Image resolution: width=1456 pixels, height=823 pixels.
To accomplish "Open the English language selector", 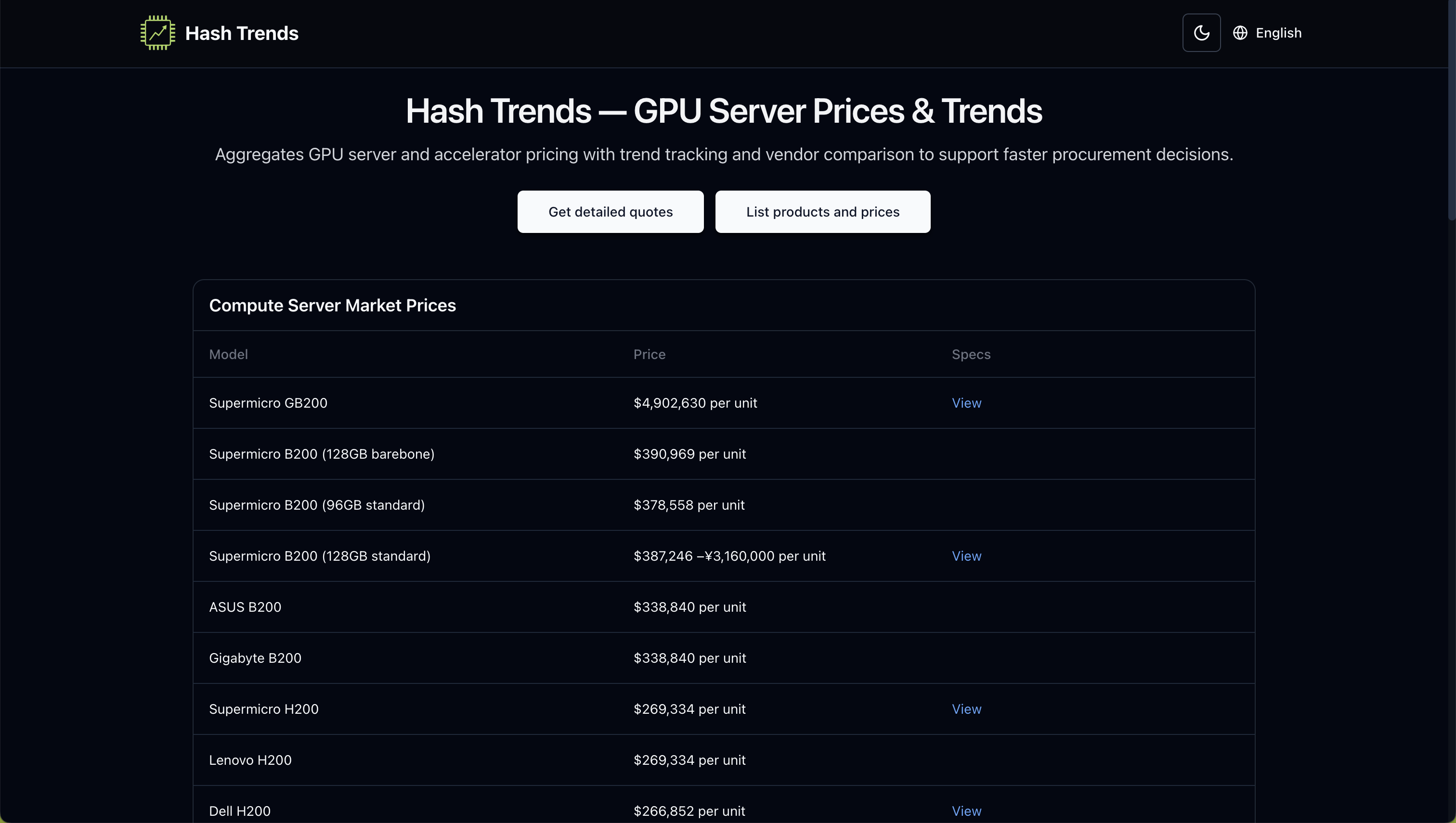I will point(1278,32).
